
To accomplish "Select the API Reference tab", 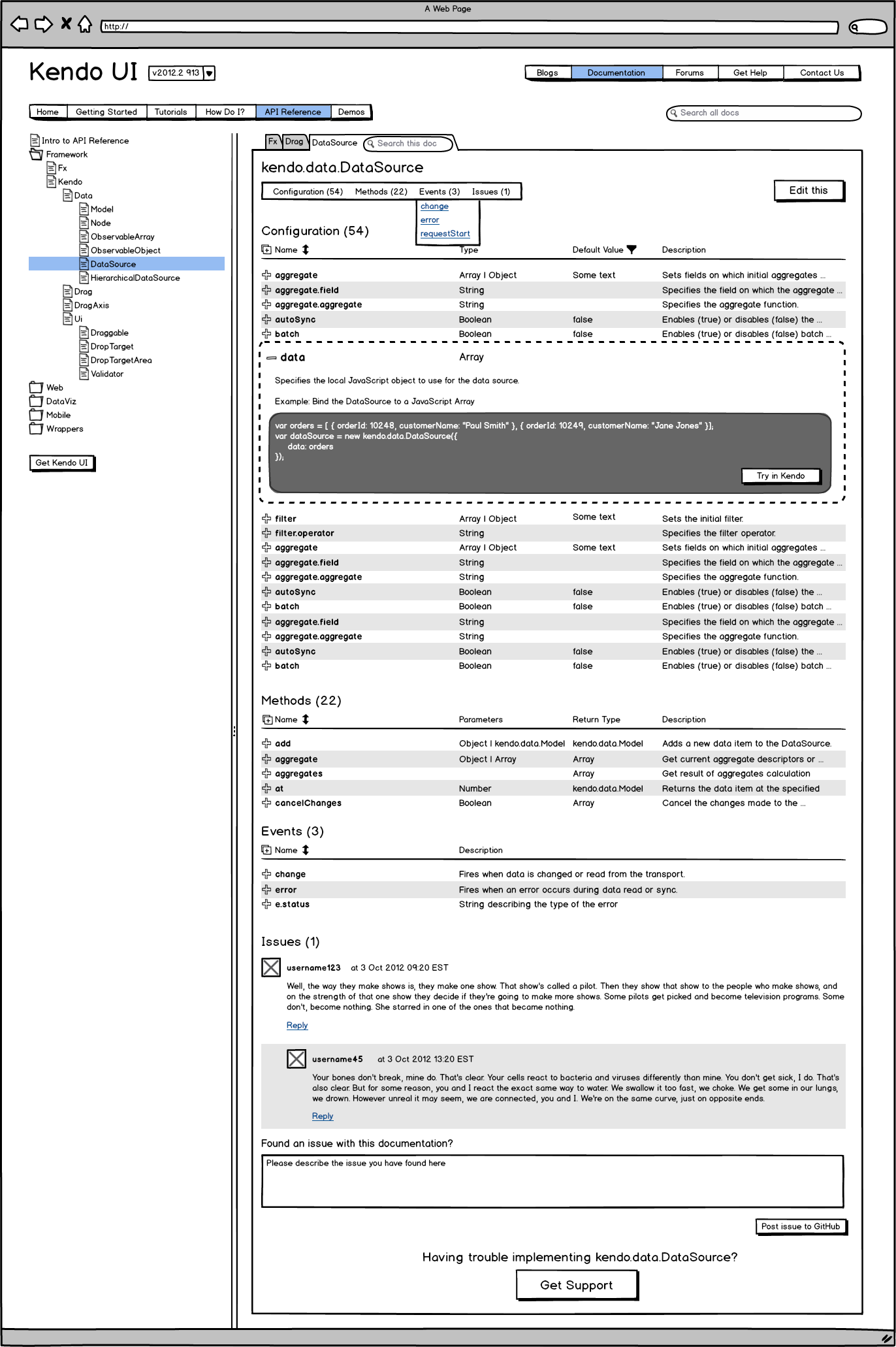I will point(293,112).
